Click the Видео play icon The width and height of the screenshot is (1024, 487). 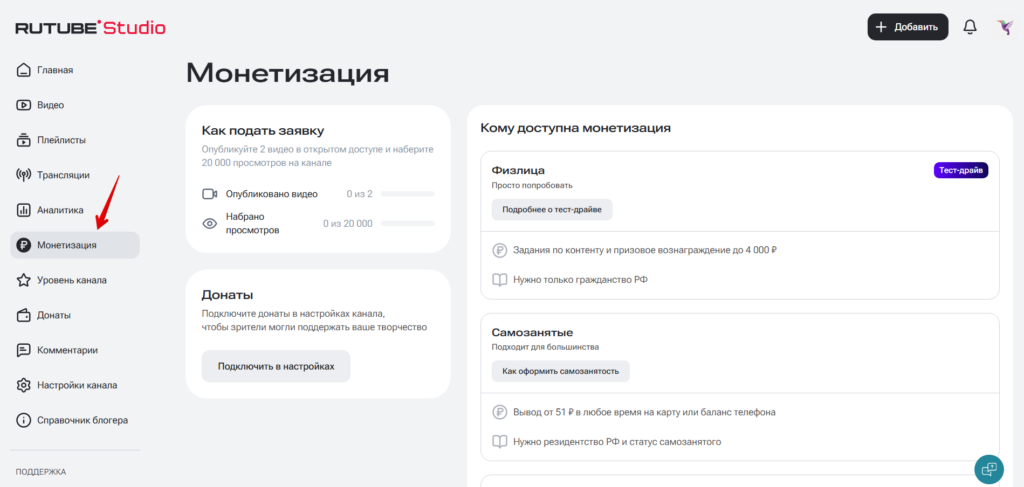(24, 105)
